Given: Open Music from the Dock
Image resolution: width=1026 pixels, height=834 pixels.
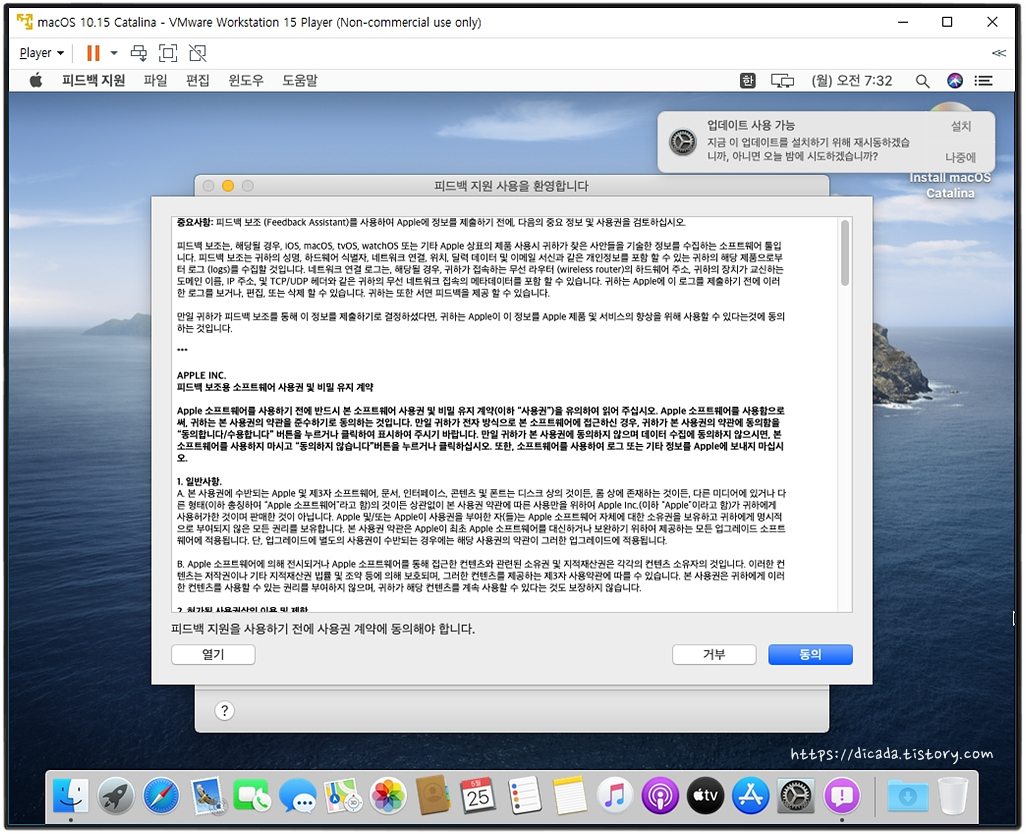Looking at the screenshot, I should coord(614,795).
